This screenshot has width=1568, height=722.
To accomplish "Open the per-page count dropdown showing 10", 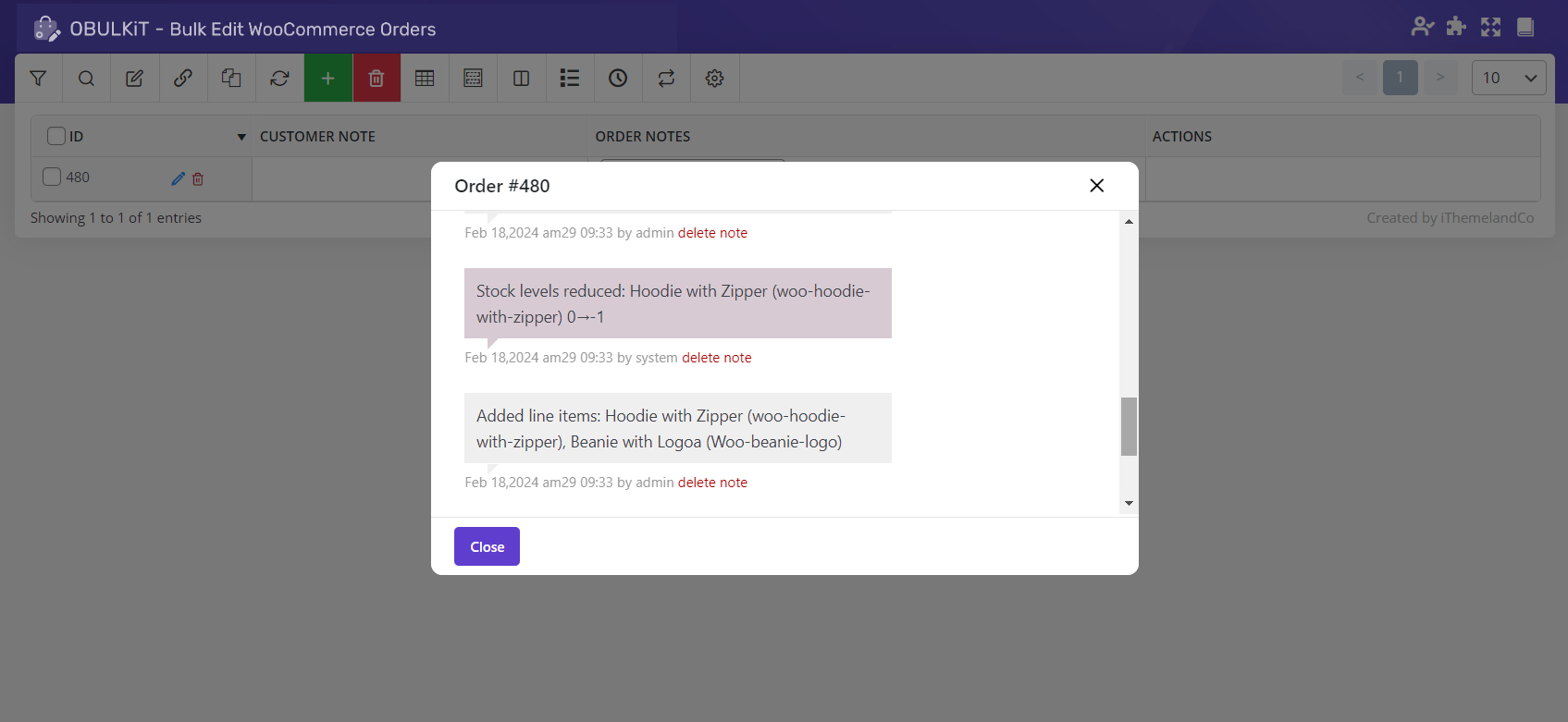I will click(x=1508, y=78).
